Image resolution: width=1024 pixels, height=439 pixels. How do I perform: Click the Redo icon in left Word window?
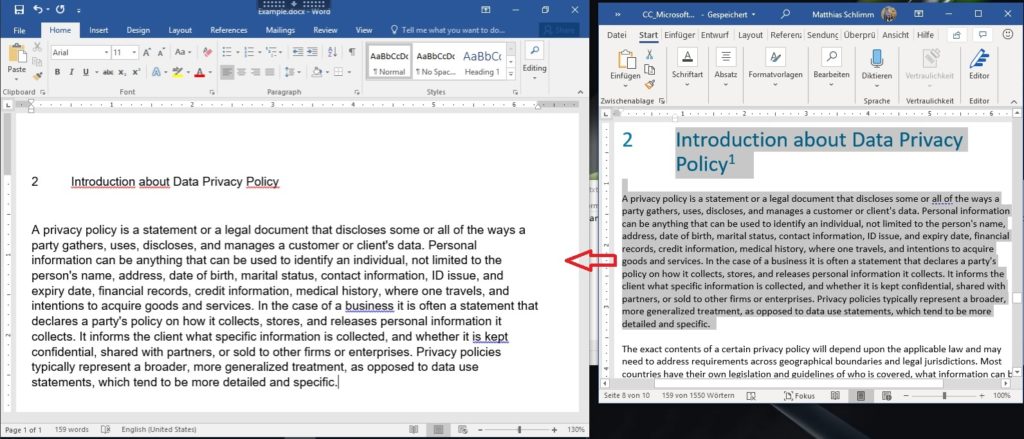coord(60,9)
